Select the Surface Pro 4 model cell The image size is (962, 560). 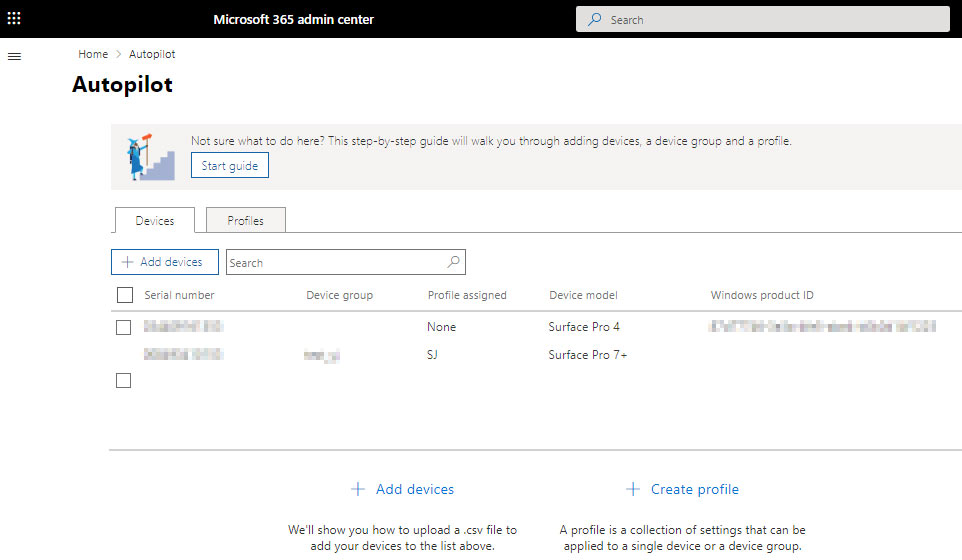tap(584, 327)
